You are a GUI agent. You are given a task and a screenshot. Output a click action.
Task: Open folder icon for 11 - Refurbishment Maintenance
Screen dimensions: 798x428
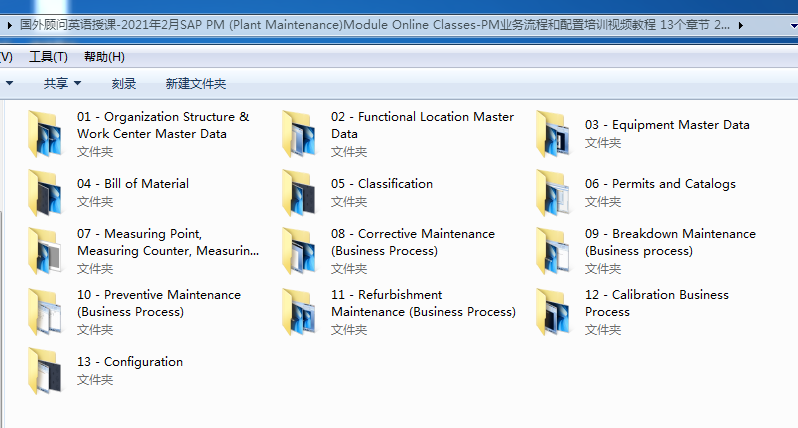299,312
